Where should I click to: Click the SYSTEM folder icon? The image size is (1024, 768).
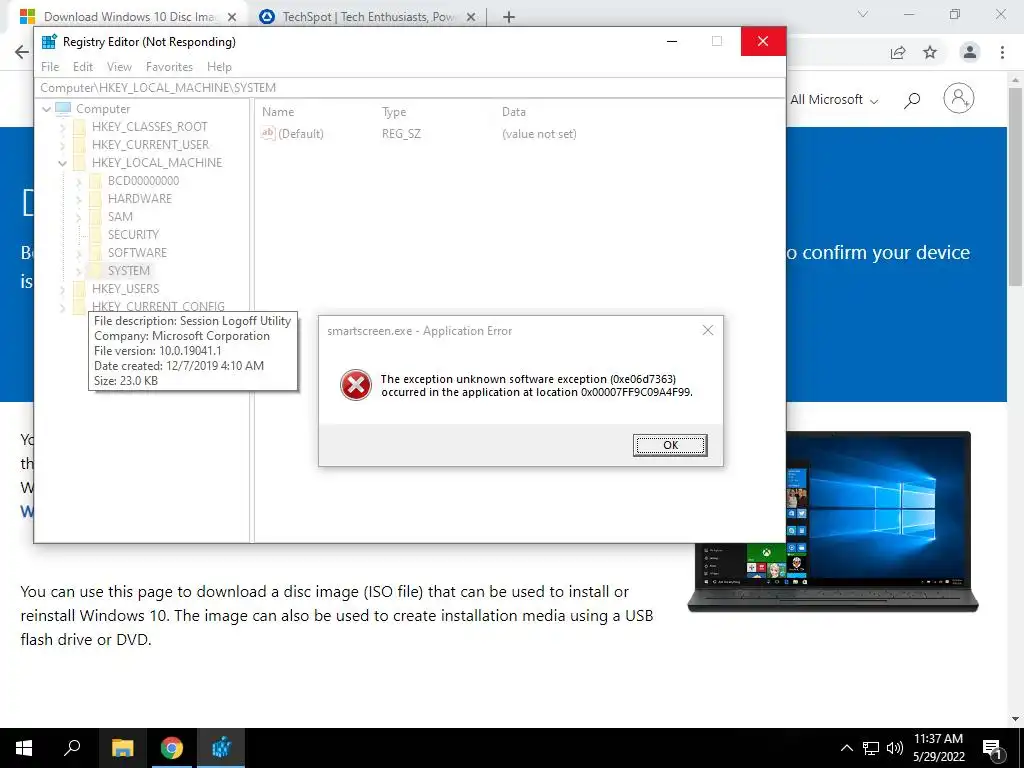[95, 270]
